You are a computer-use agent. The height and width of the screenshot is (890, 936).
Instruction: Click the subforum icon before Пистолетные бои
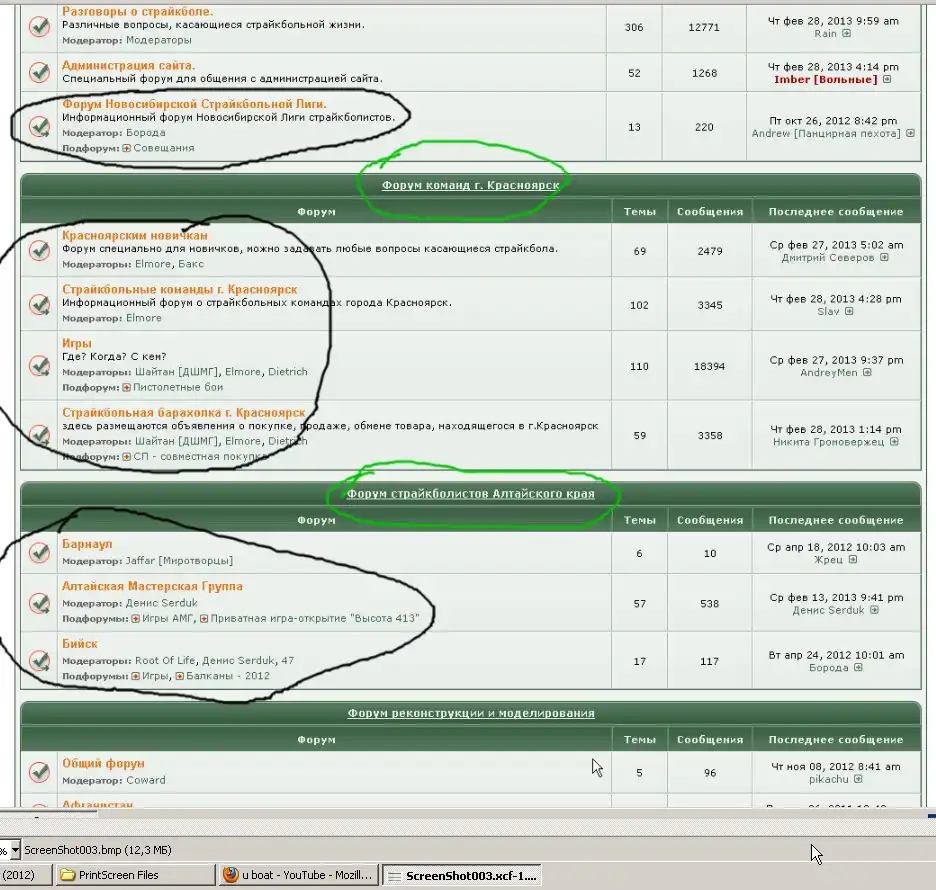pos(127,387)
